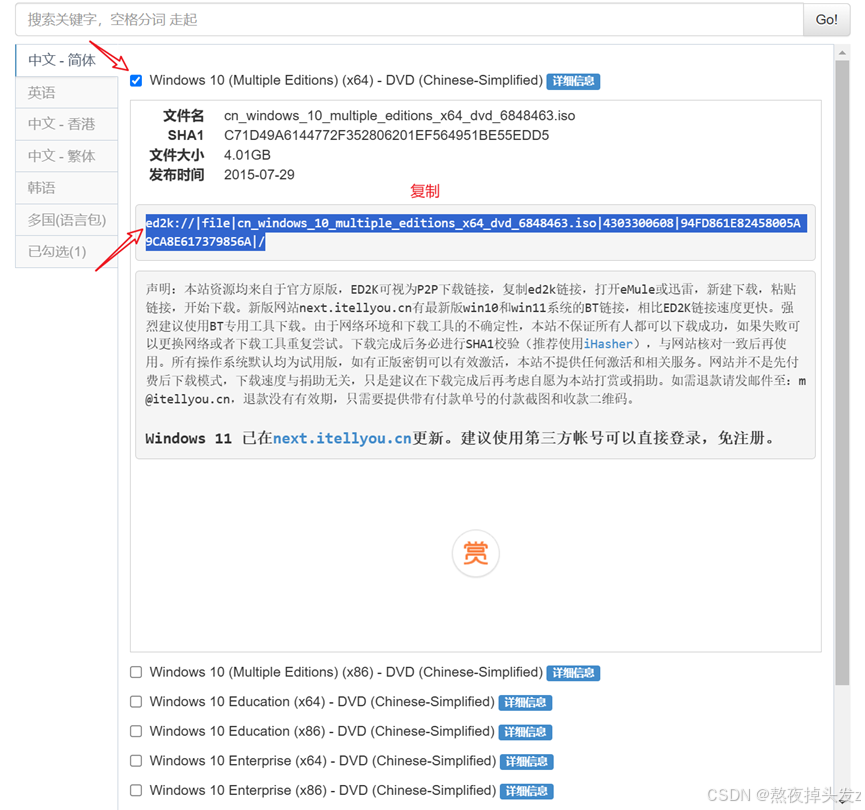The width and height of the screenshot is (865, 810).
Task: Open 详细信息 for Education x86
Action: (x=525, y=732)
